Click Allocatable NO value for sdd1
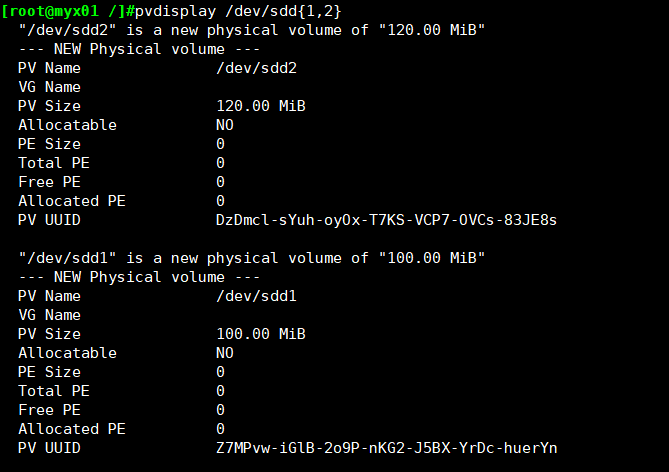This screenshot has width=669, height=472. [225, 353]
